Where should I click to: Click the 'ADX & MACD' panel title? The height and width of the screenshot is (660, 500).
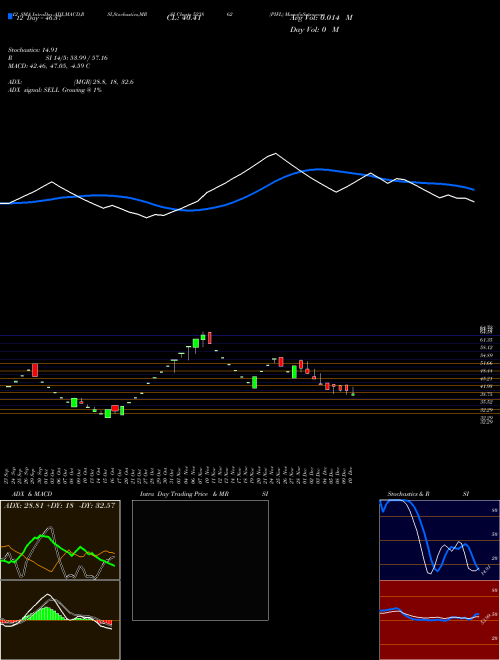pyautogui.click(x=32, y=494)
